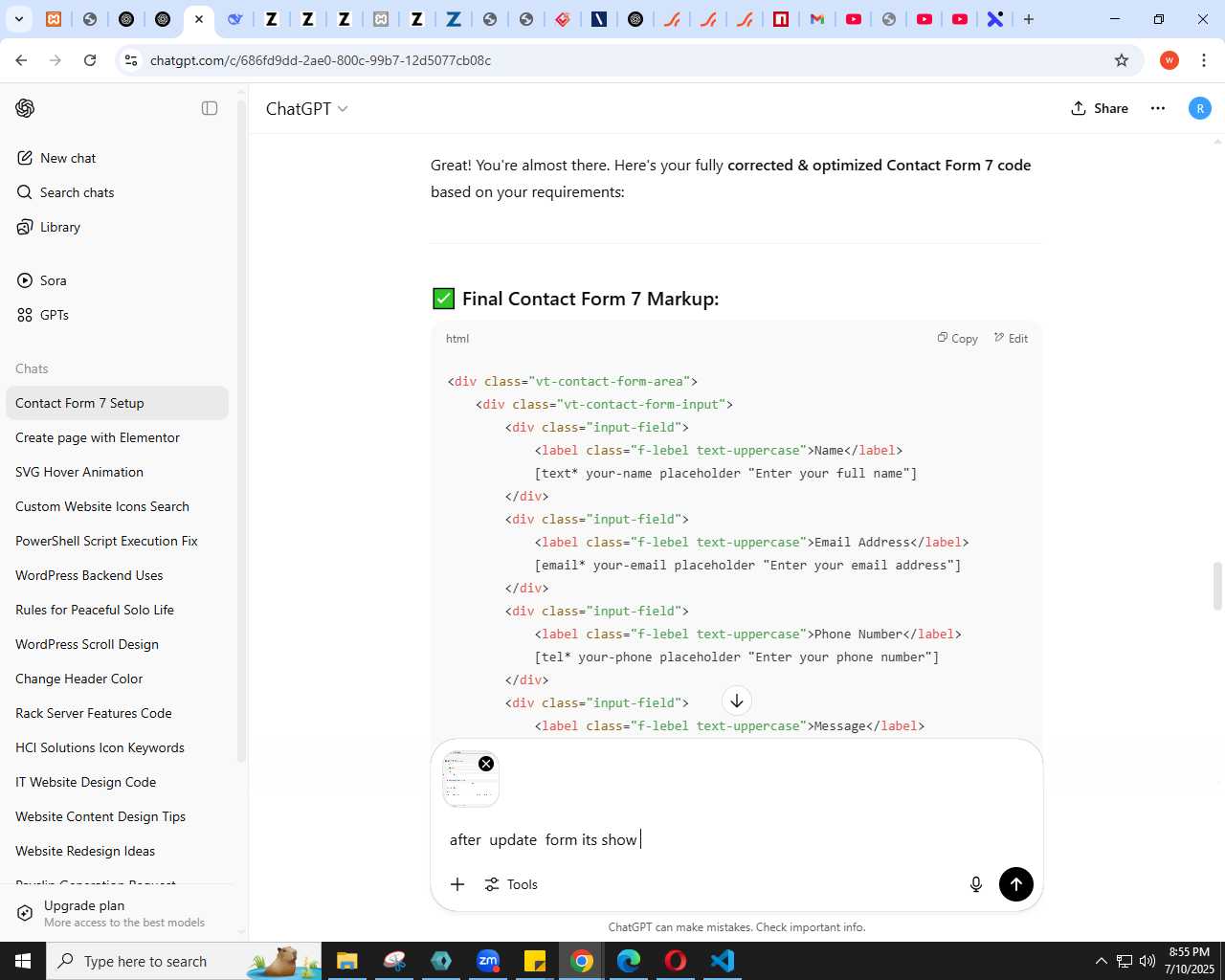Close the active ChatGPT tab
The width and height of the screenshot is (1225, 980).
coord(199,19)
